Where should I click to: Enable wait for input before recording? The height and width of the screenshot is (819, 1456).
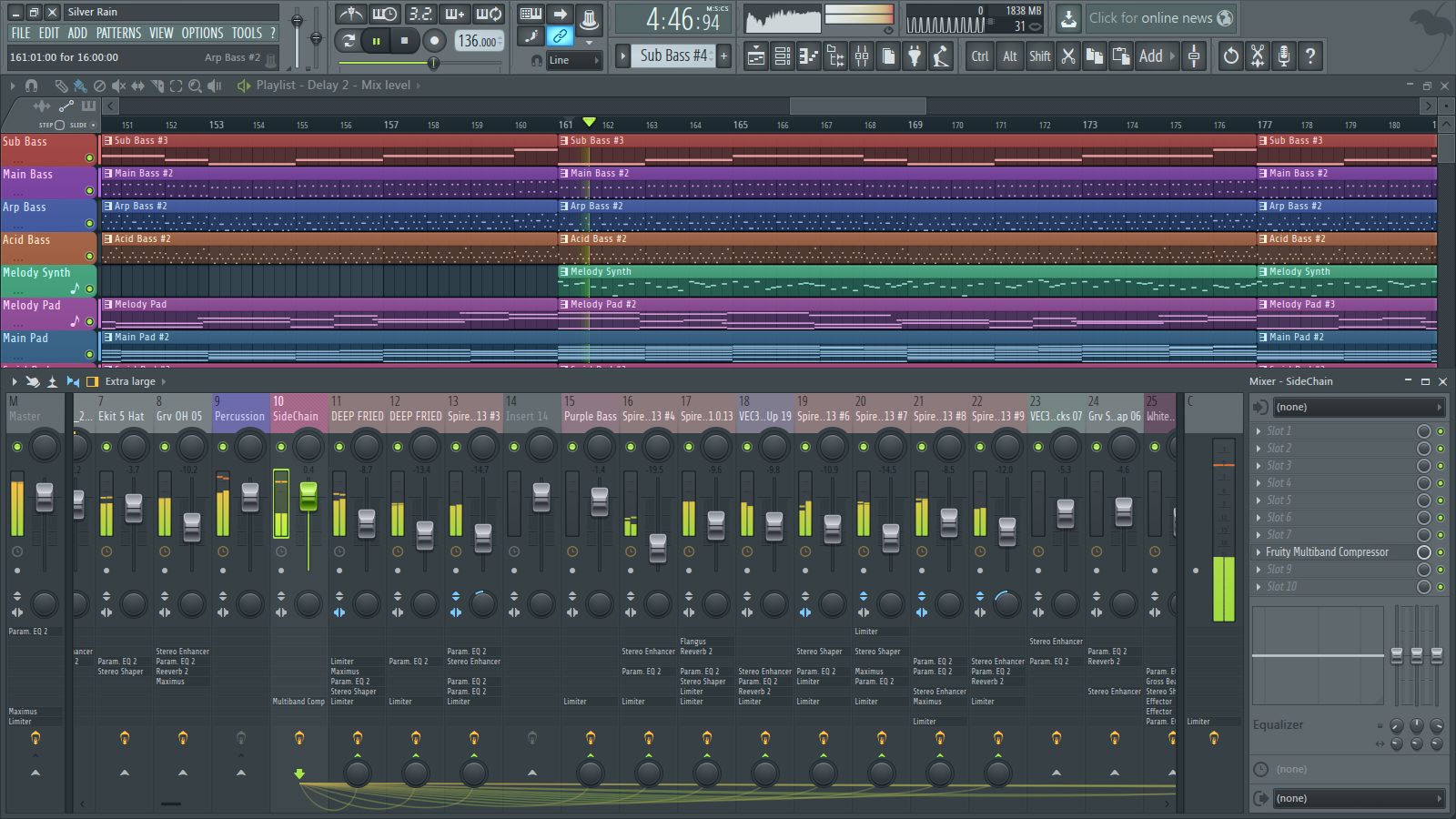[x=385, y=15]
